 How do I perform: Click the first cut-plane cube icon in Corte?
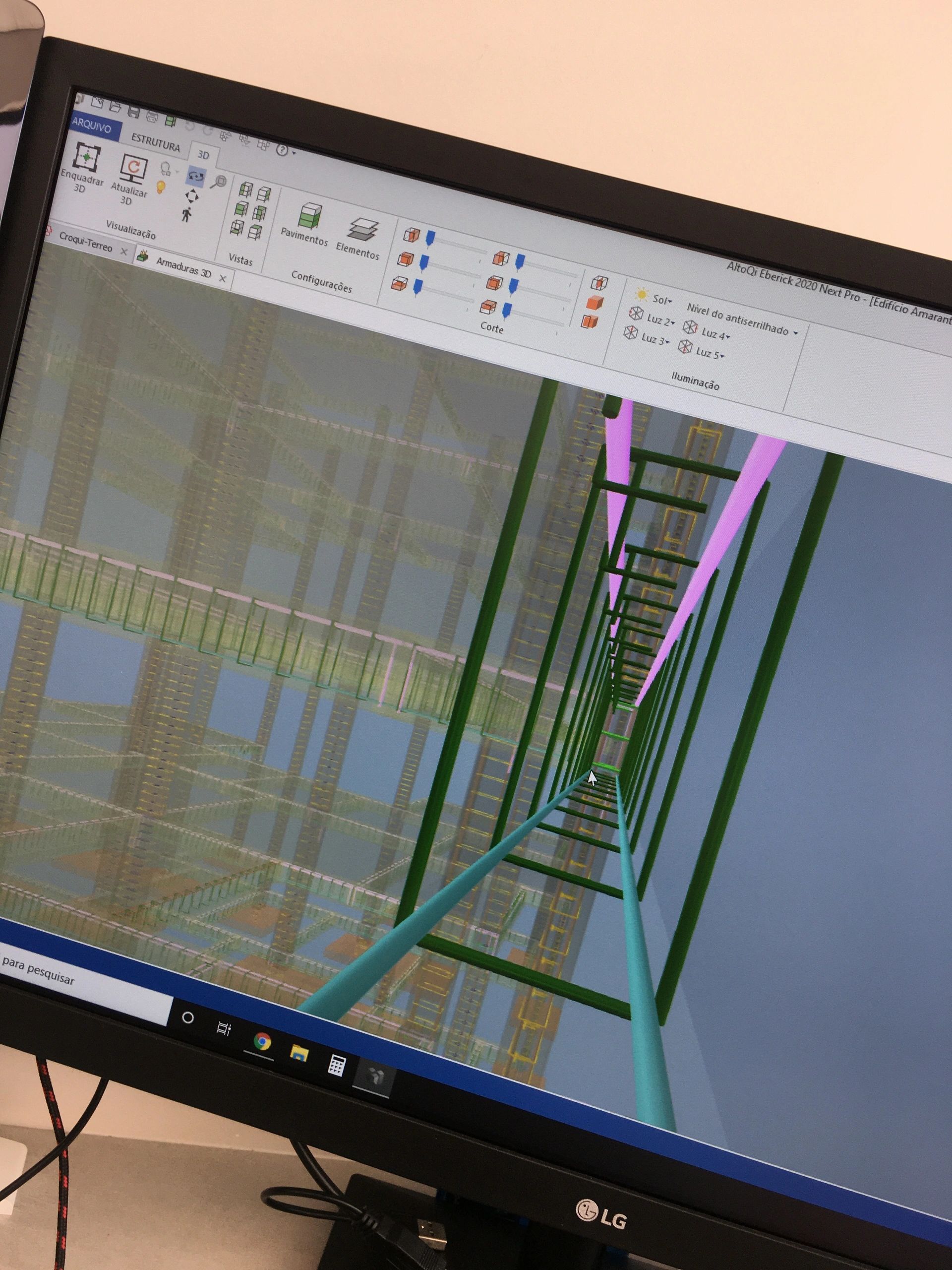point(412,236)
